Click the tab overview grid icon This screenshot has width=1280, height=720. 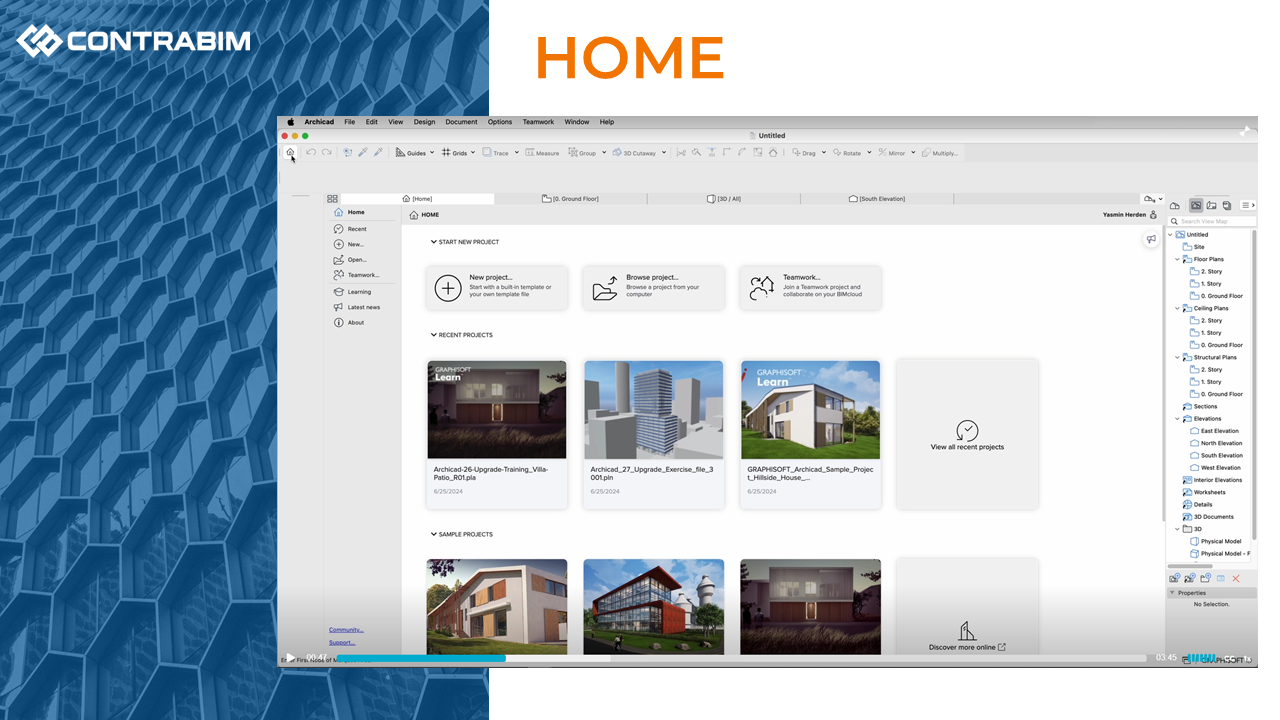(x=332, y=199)
